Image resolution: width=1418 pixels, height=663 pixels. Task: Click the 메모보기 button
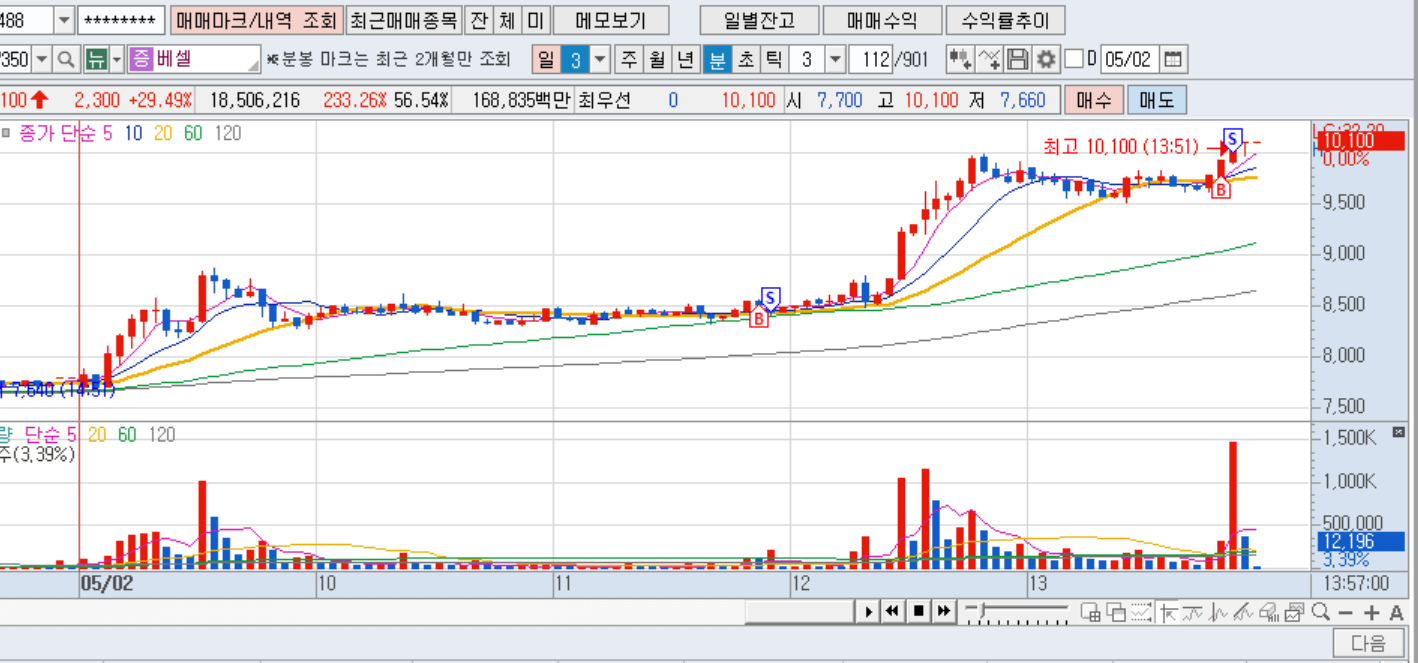coord(611,20)
